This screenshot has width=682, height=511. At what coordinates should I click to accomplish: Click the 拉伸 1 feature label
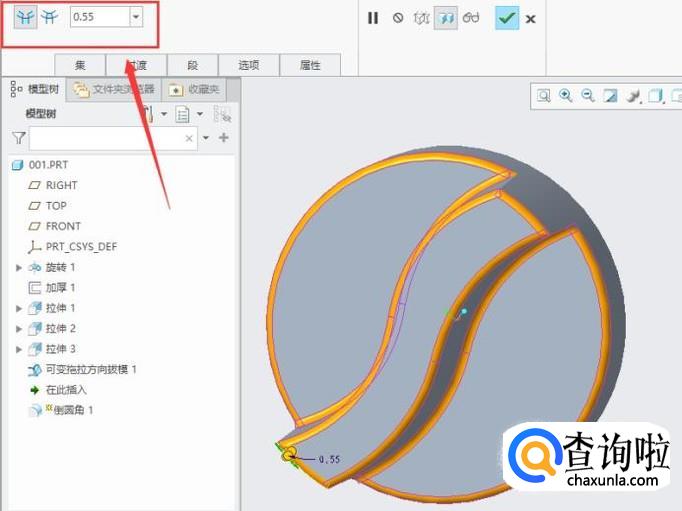[x=60, y=308]
